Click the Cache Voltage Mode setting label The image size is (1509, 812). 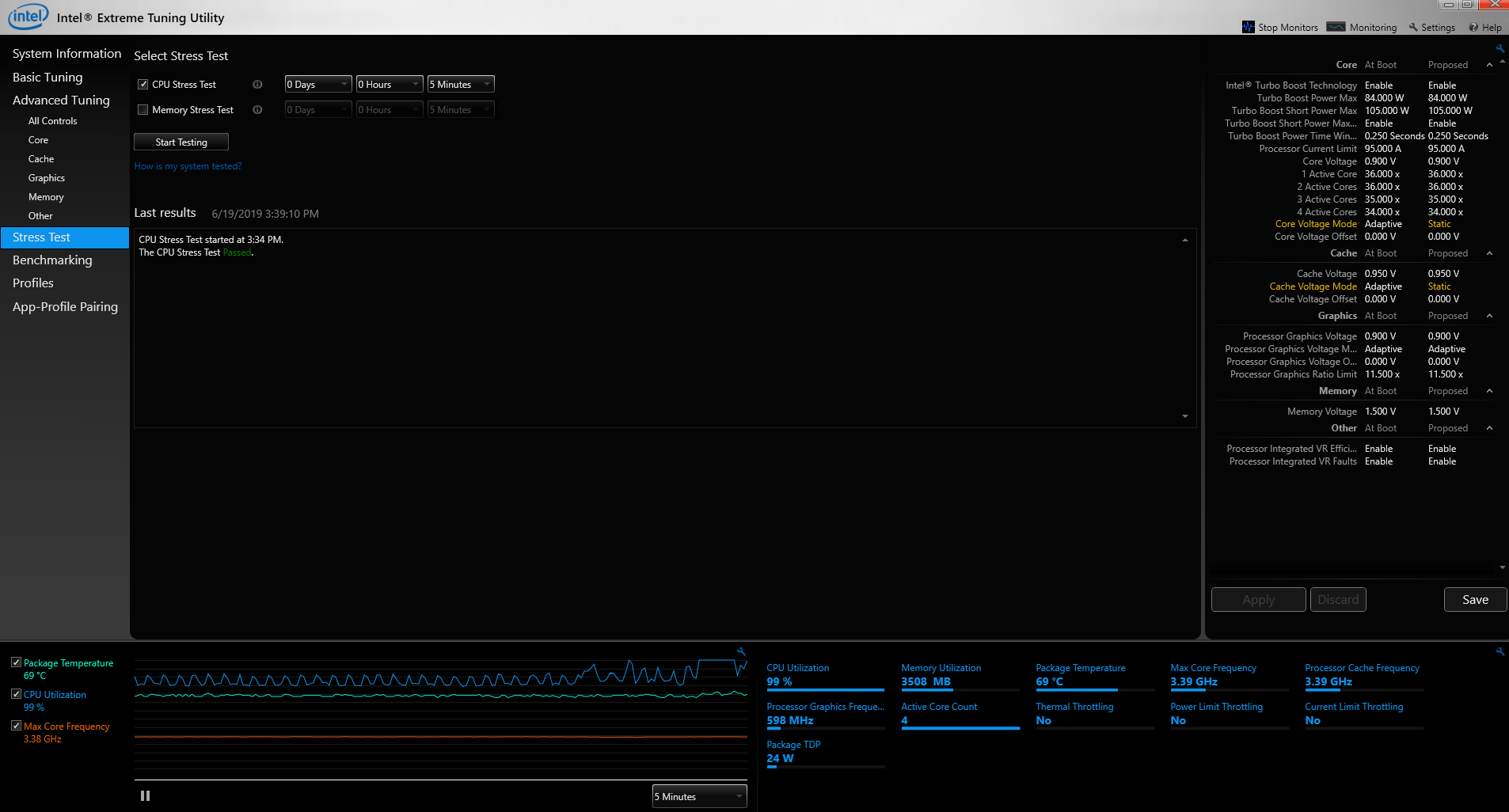pos(1313,286)
